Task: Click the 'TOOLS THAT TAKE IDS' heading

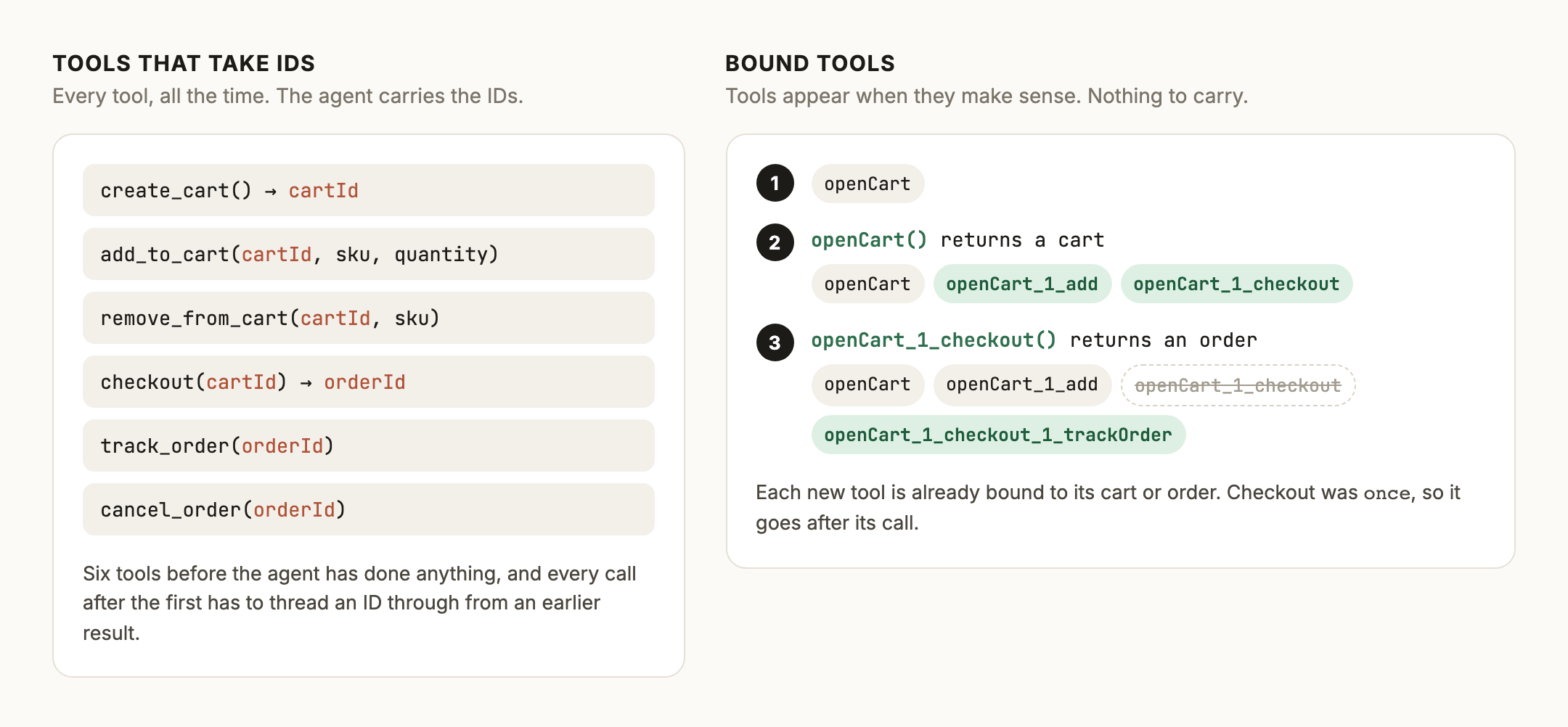Action: 184,63
